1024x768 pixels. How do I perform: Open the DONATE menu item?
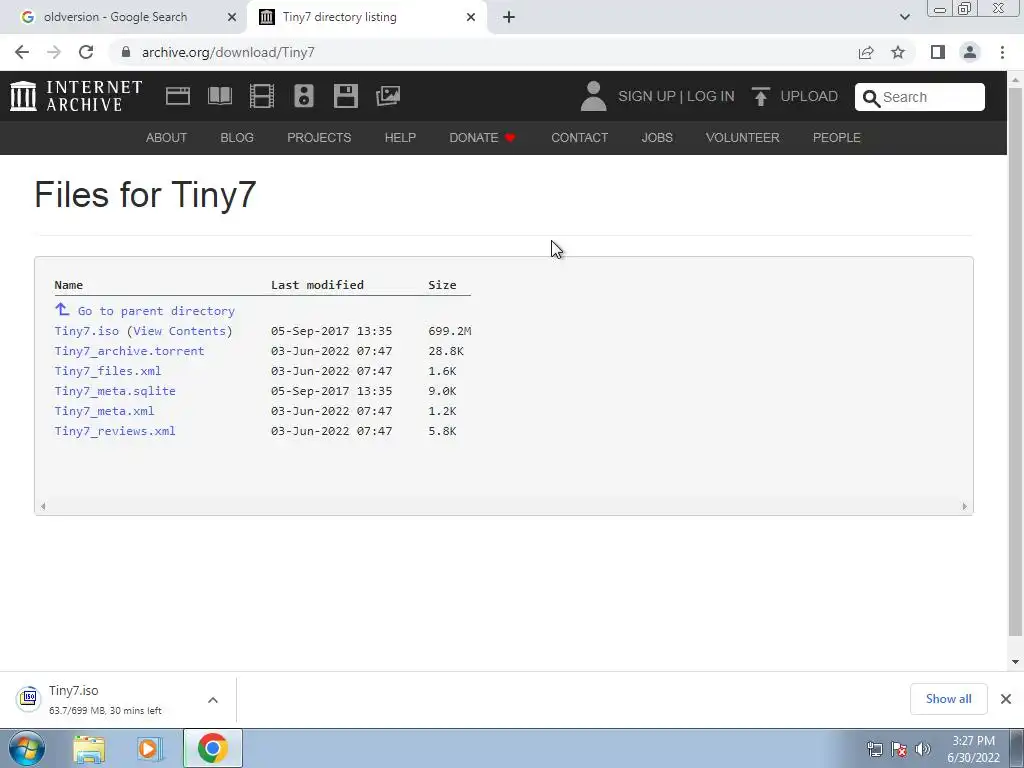click(482, 138)
